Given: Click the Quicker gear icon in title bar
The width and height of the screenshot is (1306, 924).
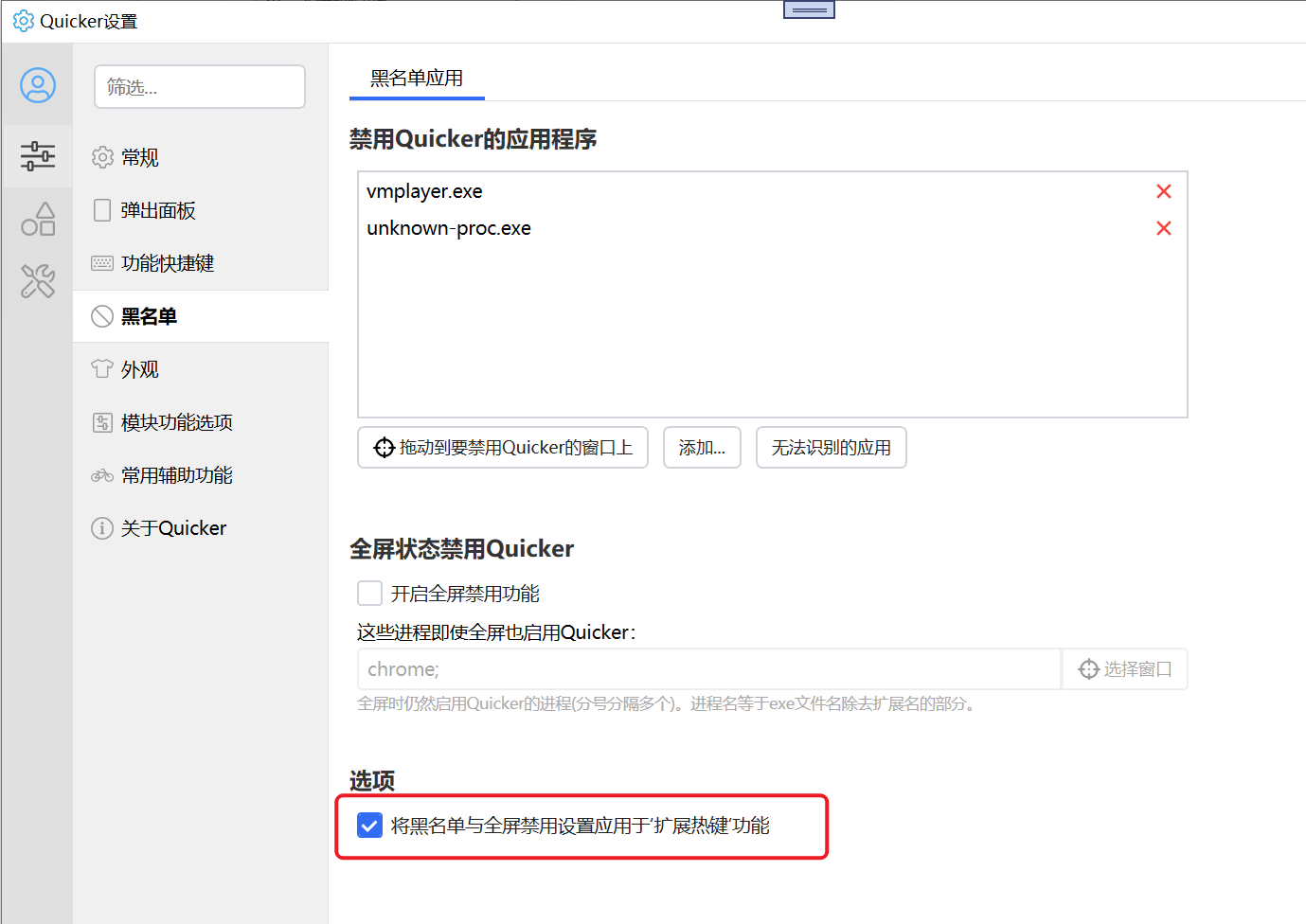Looking at the screenshot, I should (x=24, y=21).
